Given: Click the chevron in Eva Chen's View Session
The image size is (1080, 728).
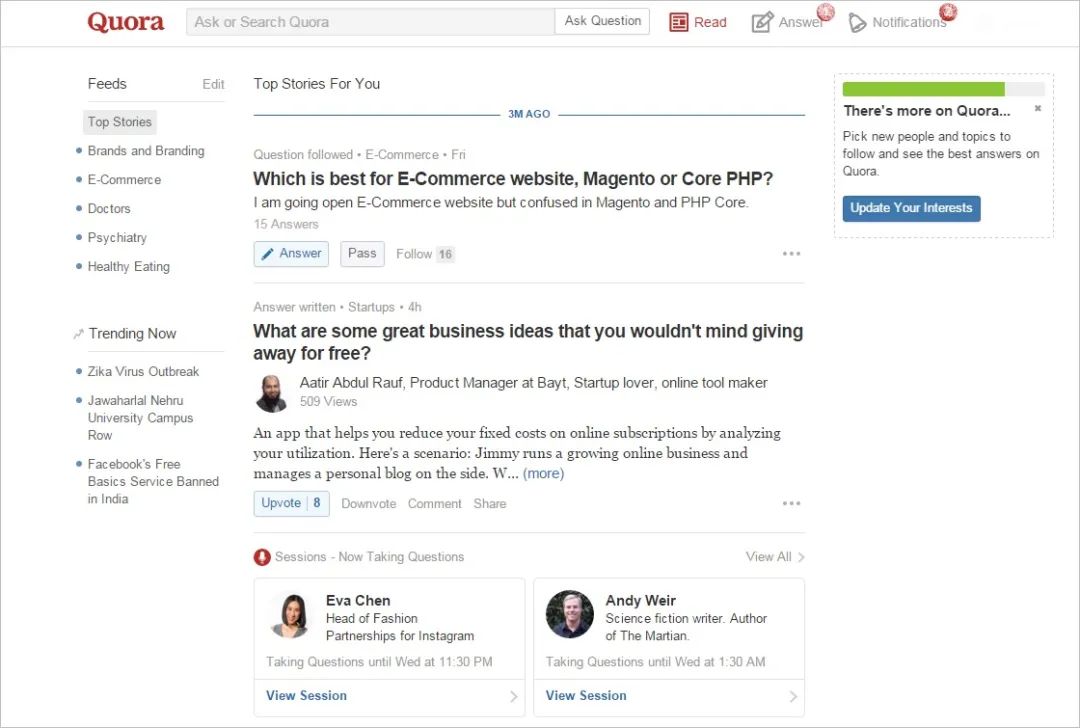Looking at the screenshot, I should click(x=514, y=696).
